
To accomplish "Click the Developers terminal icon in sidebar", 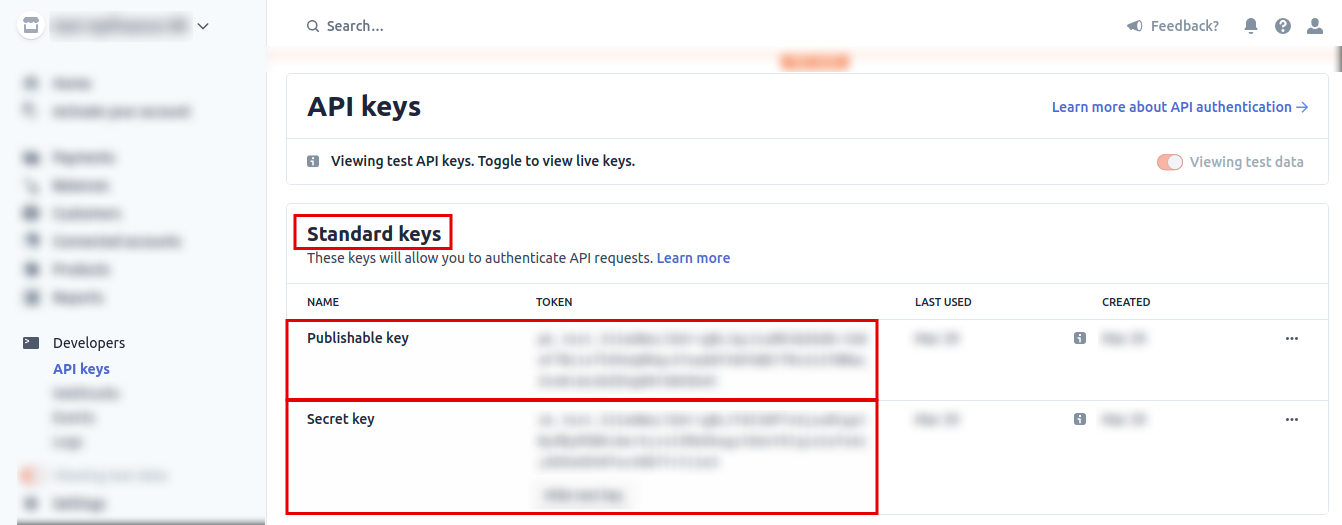I will 31,343.
